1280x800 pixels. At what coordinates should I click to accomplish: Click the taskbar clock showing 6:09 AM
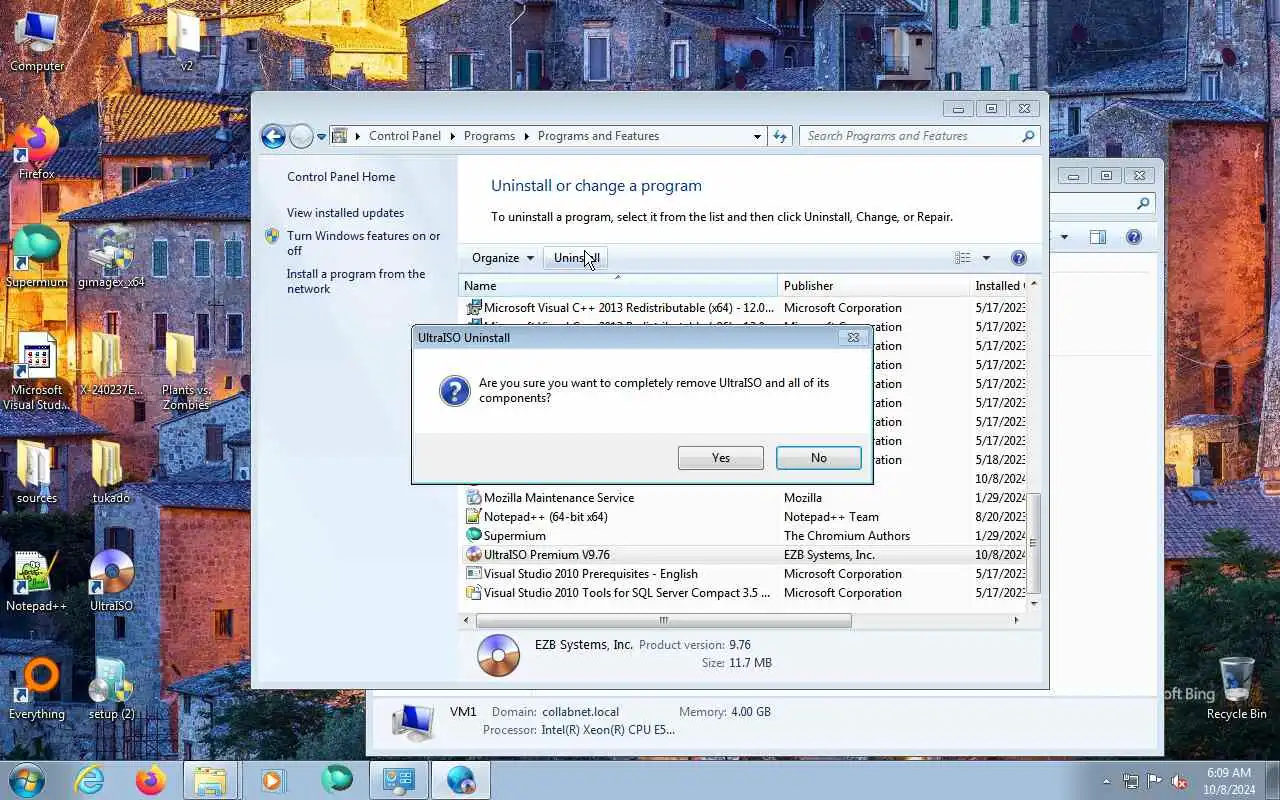coord(1228,781)
